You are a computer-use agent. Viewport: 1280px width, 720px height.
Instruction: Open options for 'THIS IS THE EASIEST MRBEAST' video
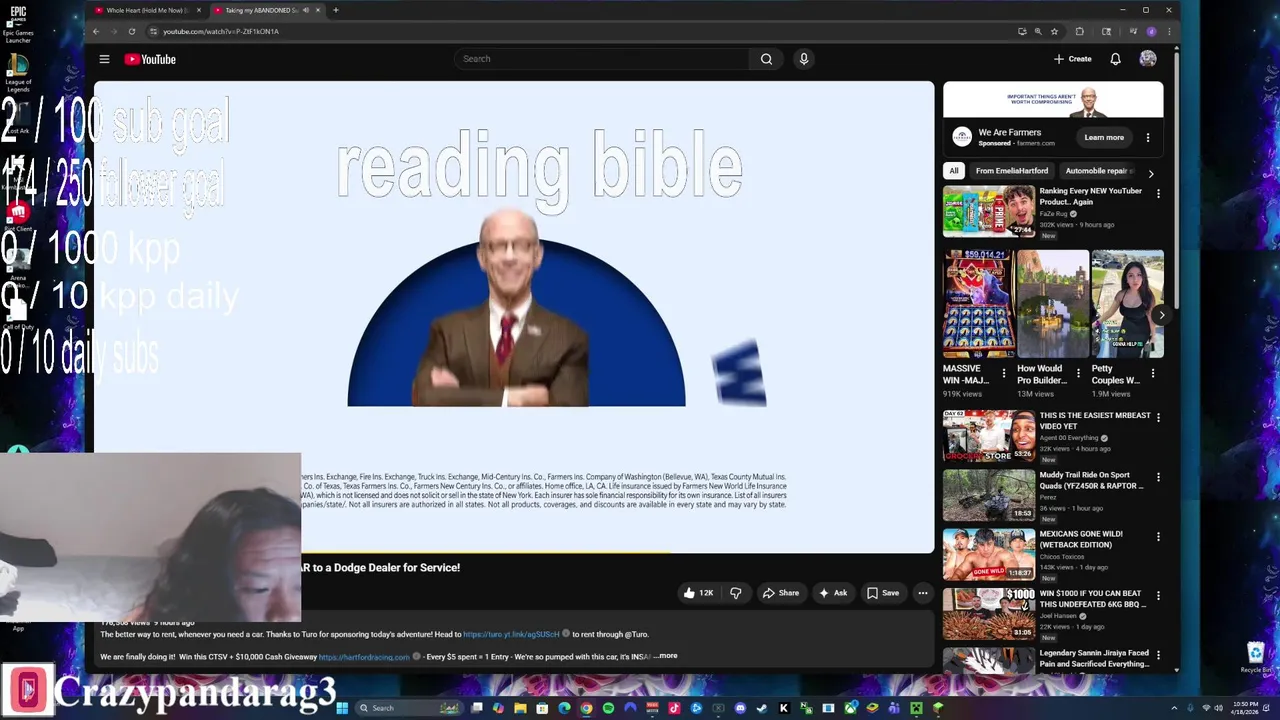[x=1158, y=419]
